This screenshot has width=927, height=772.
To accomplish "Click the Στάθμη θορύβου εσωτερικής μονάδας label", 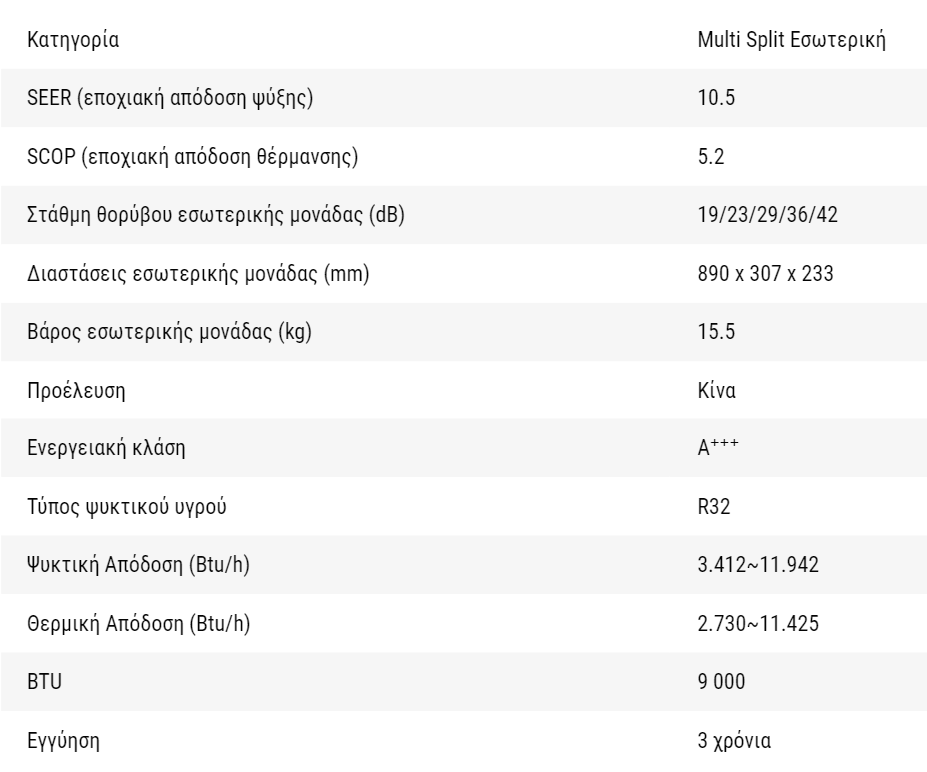I will pos(216,215).
